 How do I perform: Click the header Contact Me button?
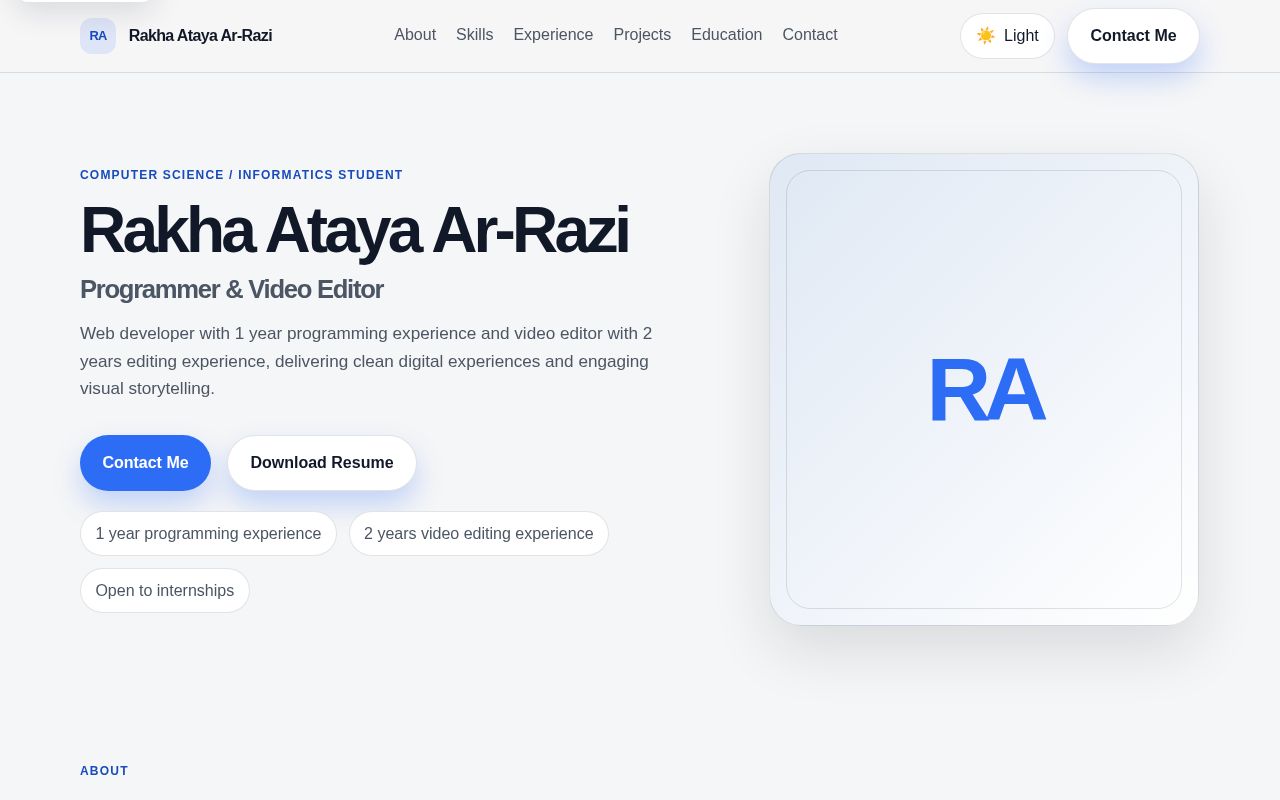[x=1133, y=36]
